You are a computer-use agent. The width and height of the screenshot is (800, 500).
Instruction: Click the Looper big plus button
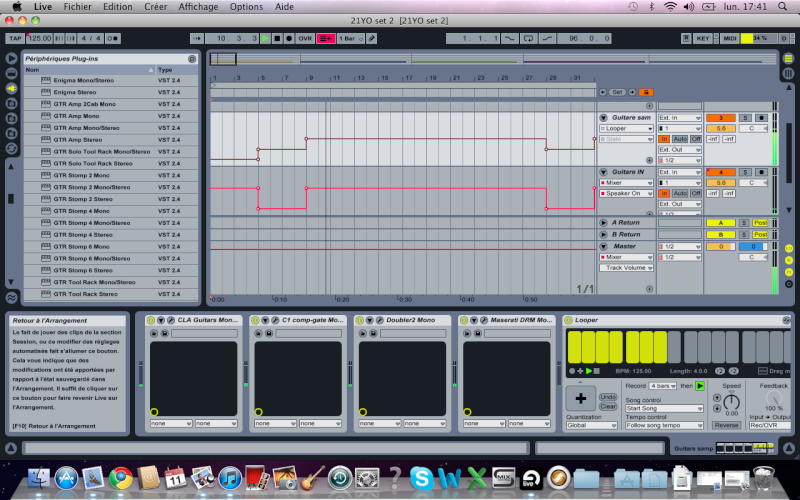581,398
